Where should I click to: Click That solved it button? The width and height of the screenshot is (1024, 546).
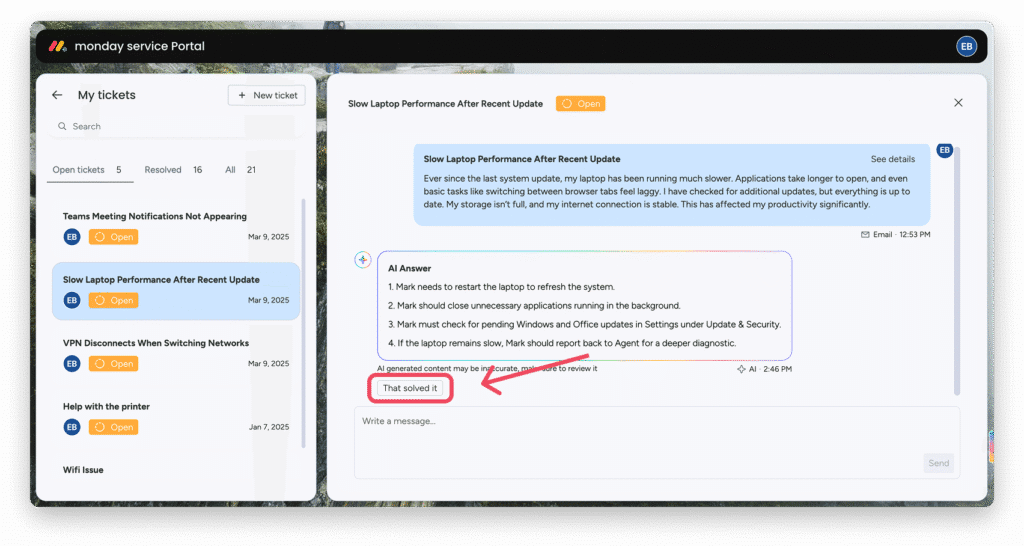[410, 388]
